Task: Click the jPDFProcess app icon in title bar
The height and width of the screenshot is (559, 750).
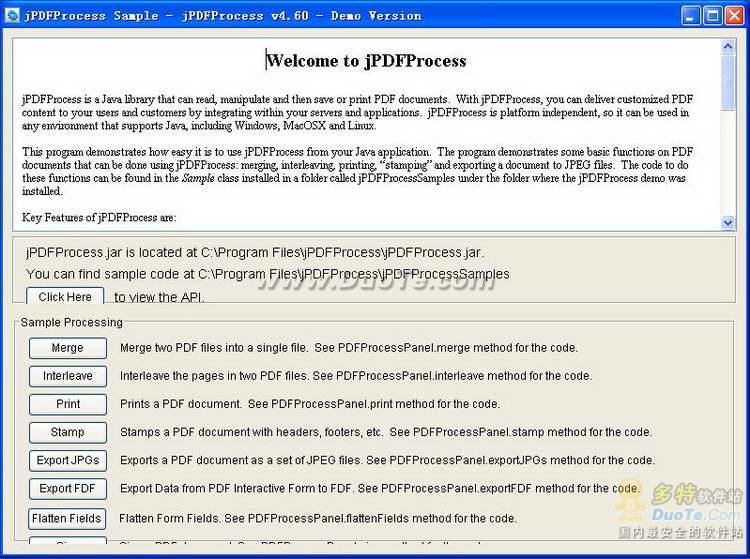Action: coord(11,15)
